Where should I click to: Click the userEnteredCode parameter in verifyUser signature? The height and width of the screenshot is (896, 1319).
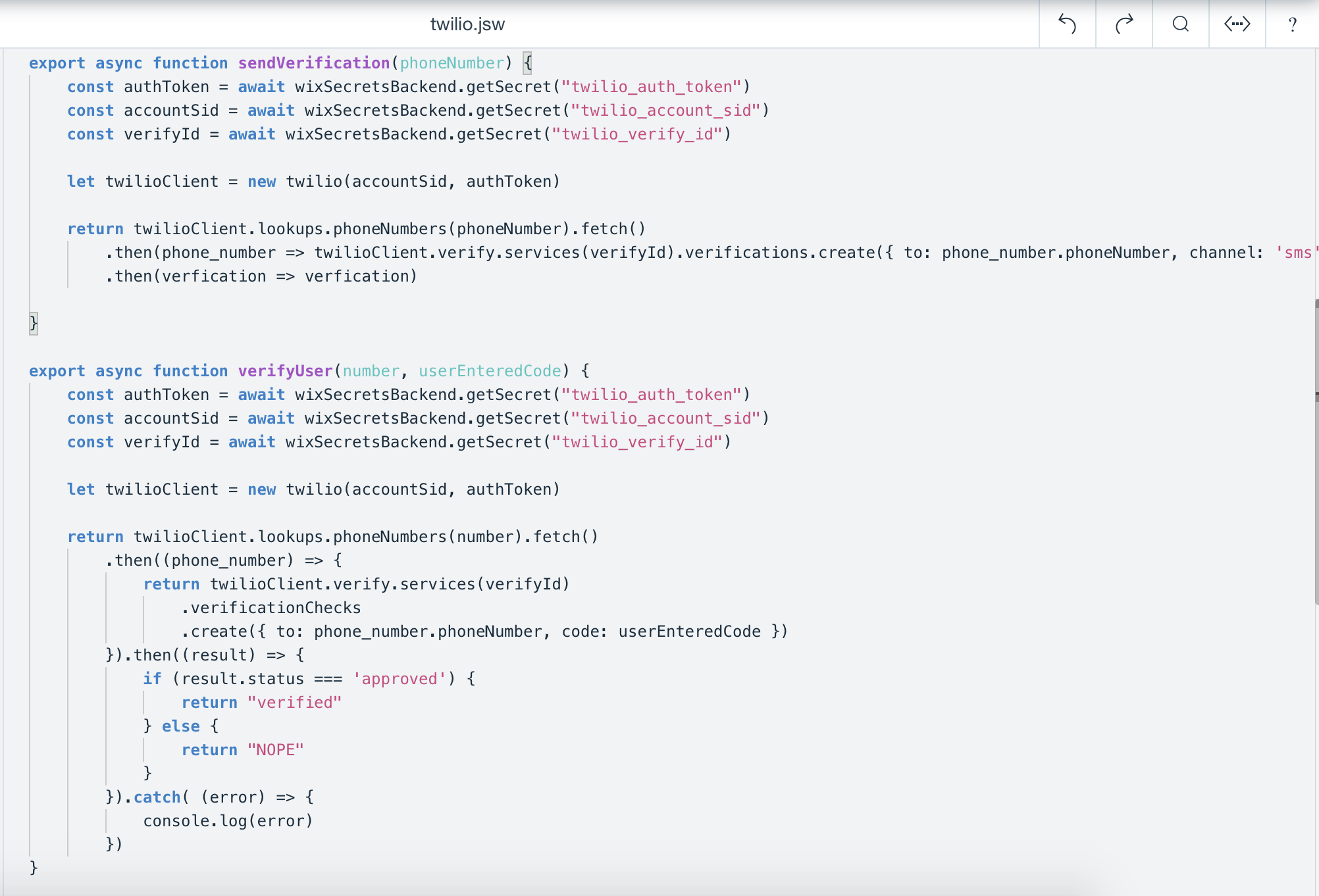click(490, 371)
